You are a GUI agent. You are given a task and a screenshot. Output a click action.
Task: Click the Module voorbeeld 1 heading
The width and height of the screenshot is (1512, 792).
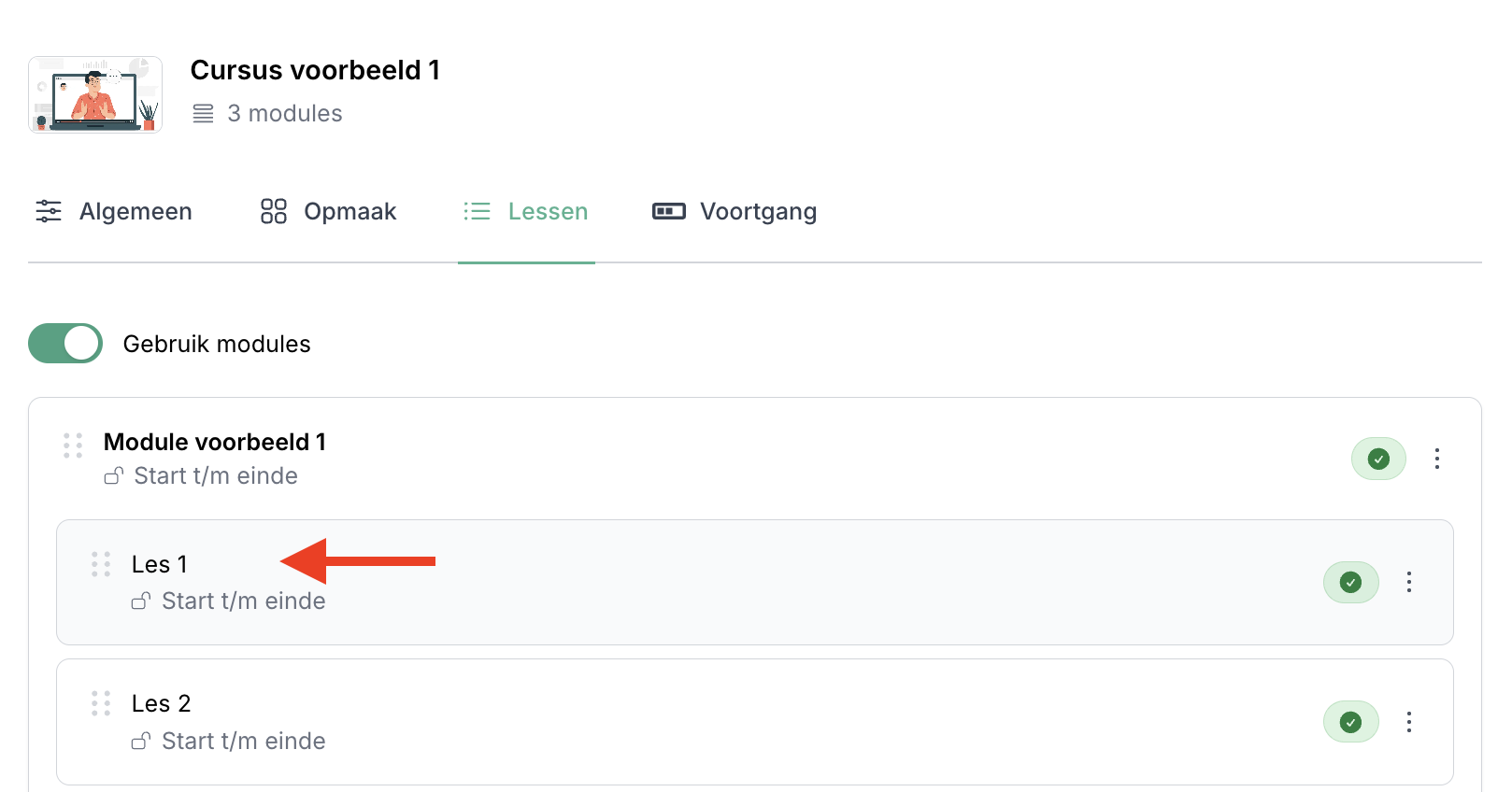tap(215, 443)
